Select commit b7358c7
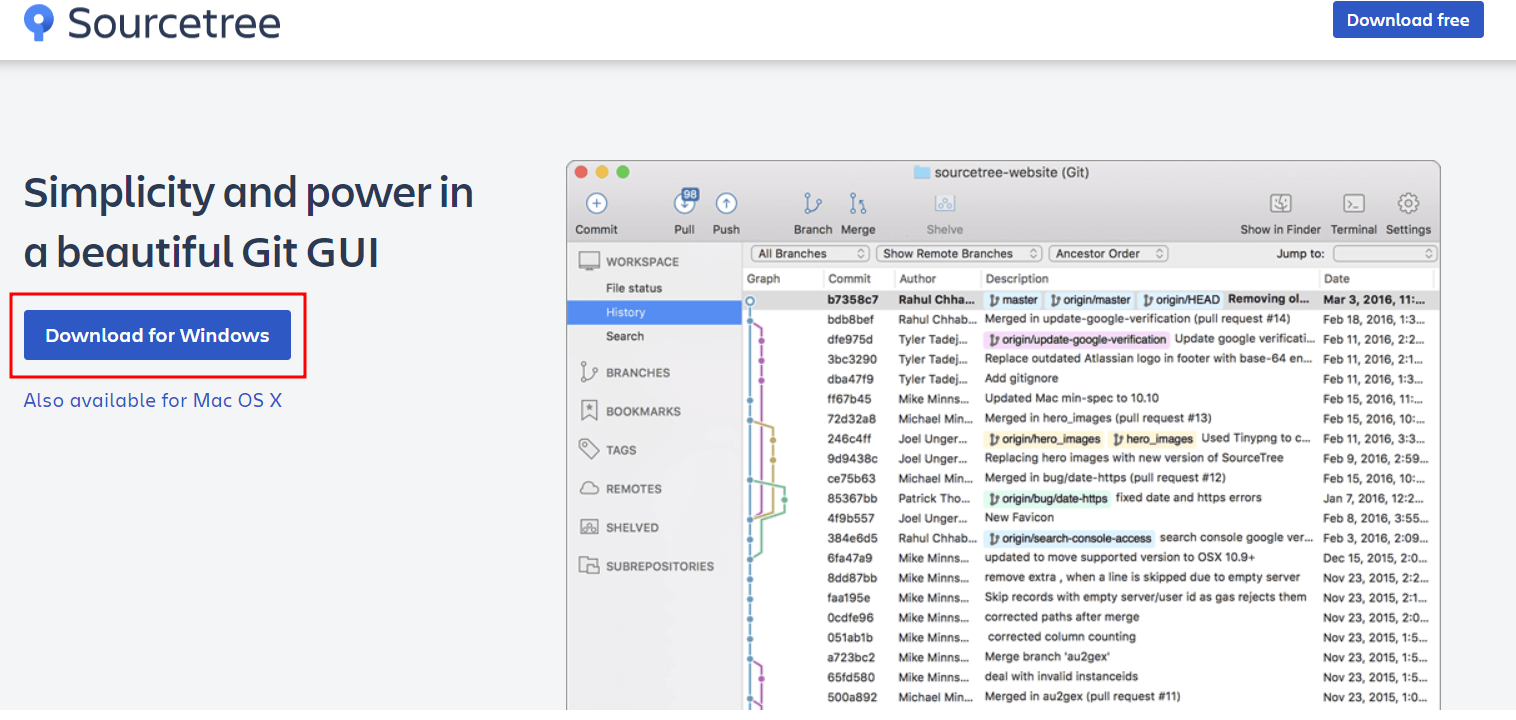The width and height of the screenshot is (1516, 720). pos(1091,299)
